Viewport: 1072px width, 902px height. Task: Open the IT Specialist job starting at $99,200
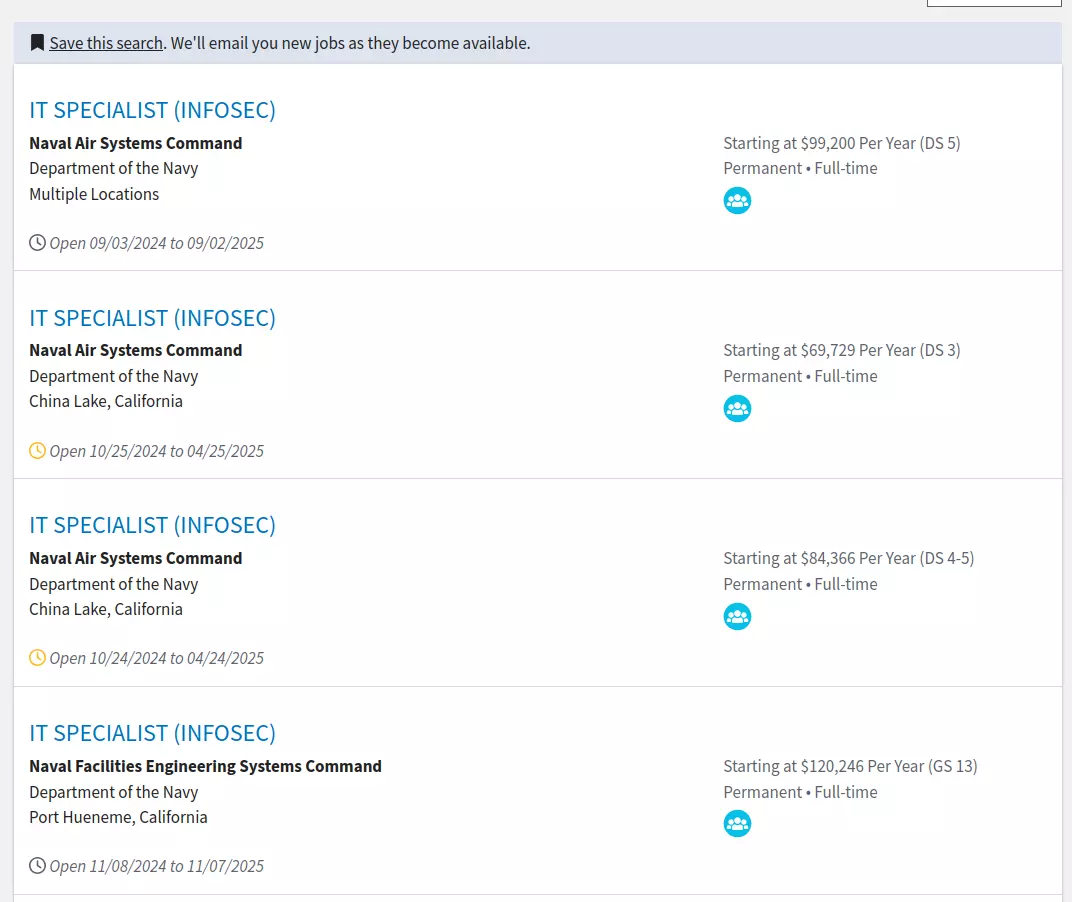point(152,110)
